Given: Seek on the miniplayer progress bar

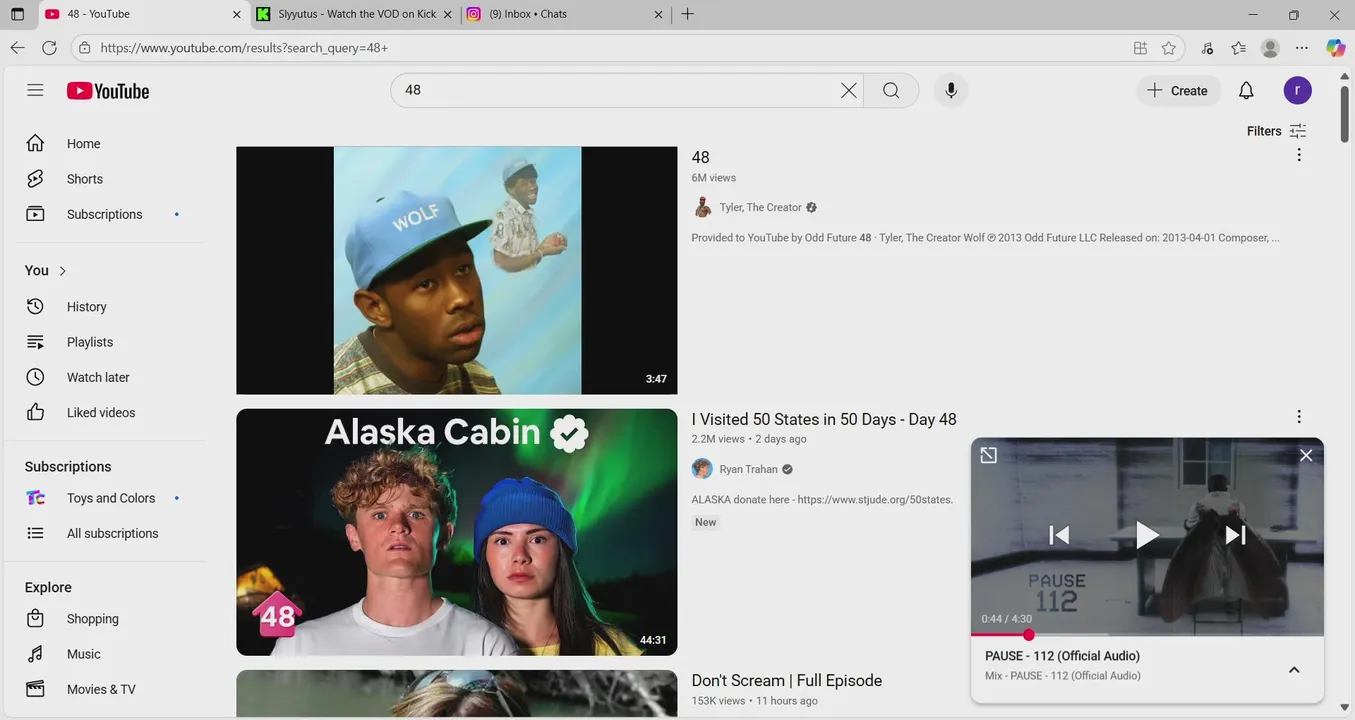Looking at the screenshot, I should pos(1147,634).
